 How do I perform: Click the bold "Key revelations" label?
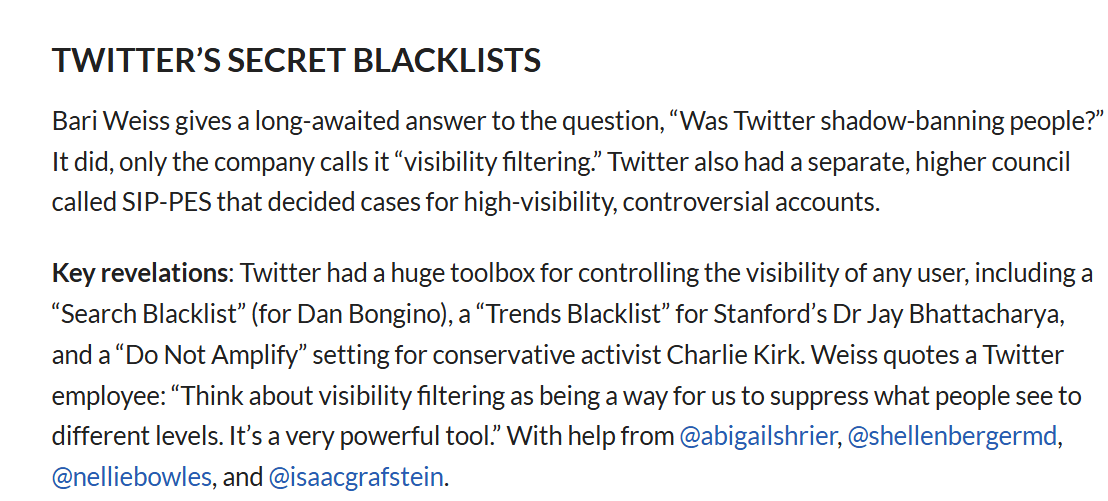tap(140, 273)
